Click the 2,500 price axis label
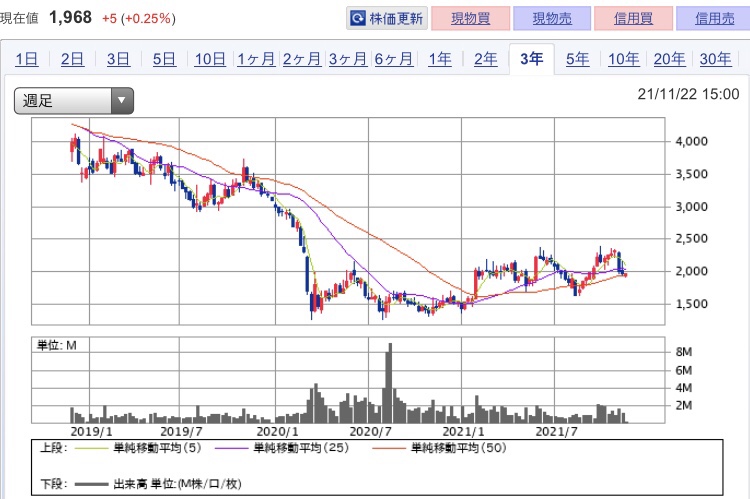The width and height of the screenshot is (750, 499). (x=691, y=239)
